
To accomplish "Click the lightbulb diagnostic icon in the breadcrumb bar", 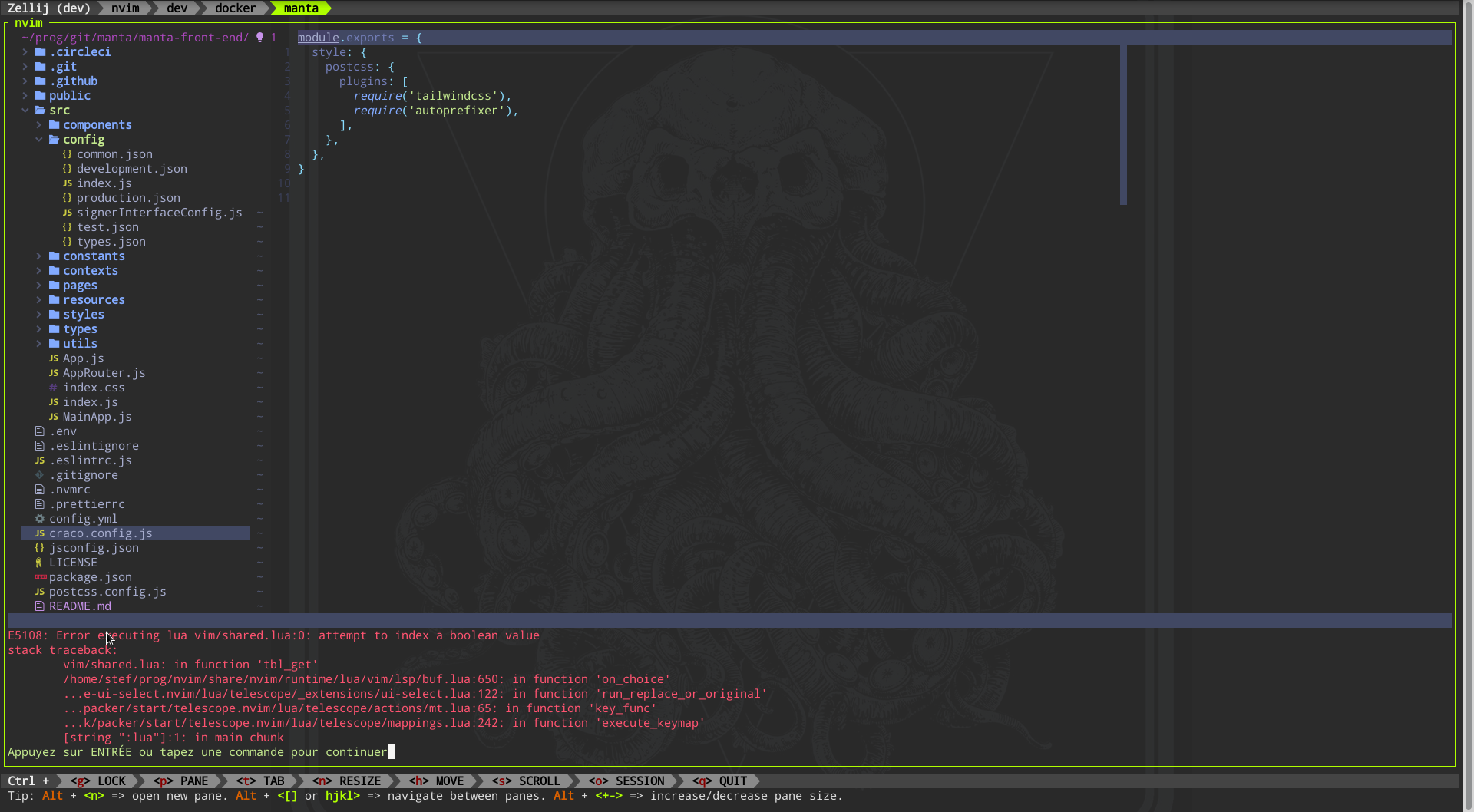I will point(260,37).
